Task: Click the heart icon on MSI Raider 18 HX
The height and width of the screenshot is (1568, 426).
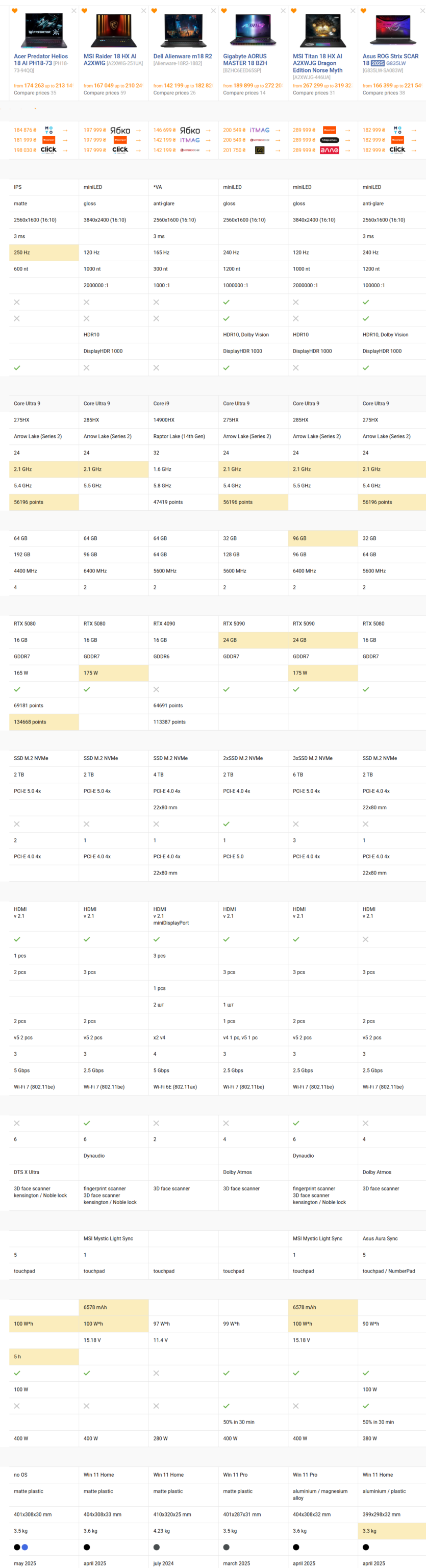Action: [x=85, y=11]
